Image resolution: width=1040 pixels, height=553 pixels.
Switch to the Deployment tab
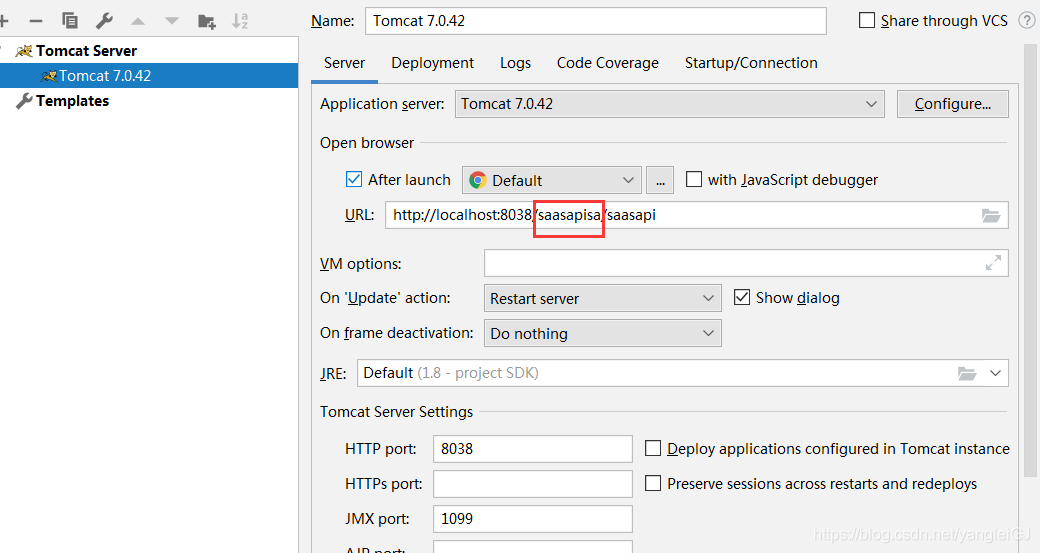click(432, 63)
